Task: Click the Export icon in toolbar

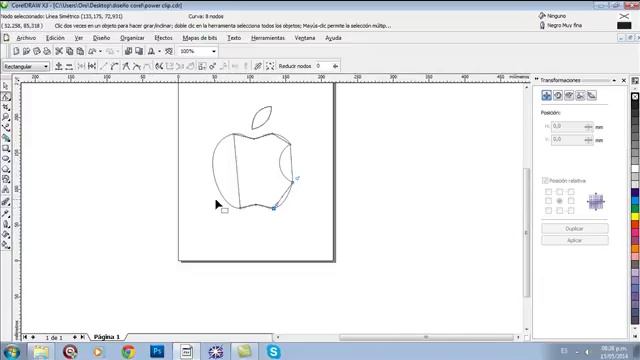Action: point(139,51)
